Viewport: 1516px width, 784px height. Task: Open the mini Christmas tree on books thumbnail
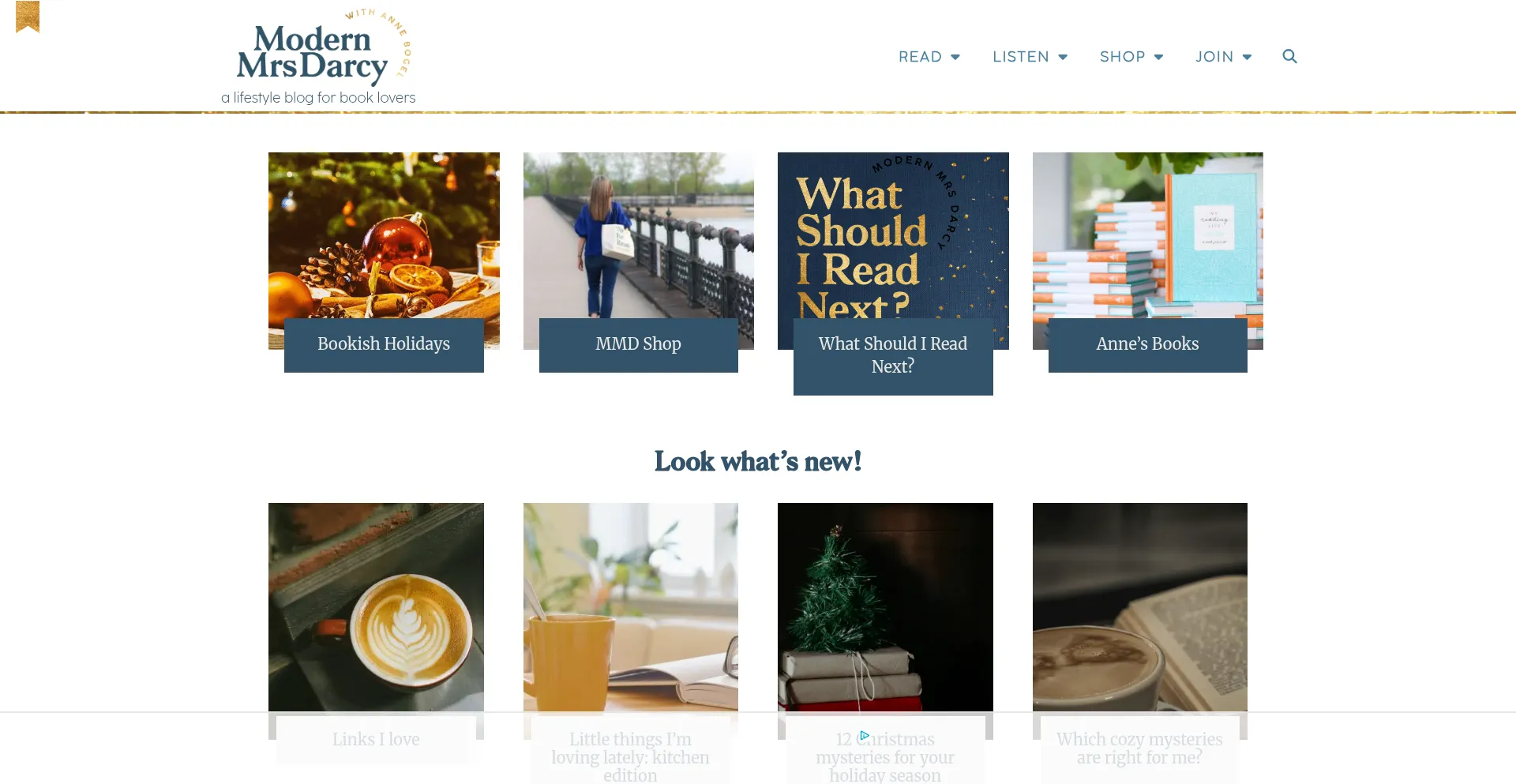pos(885,607)
